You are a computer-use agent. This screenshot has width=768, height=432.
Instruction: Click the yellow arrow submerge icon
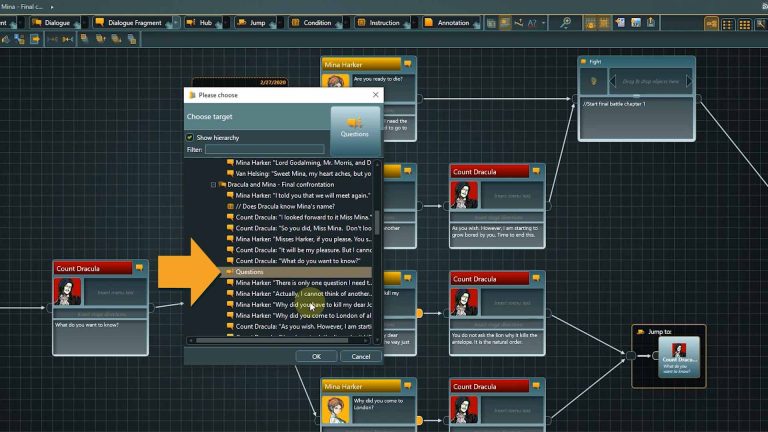coord(35,39)
